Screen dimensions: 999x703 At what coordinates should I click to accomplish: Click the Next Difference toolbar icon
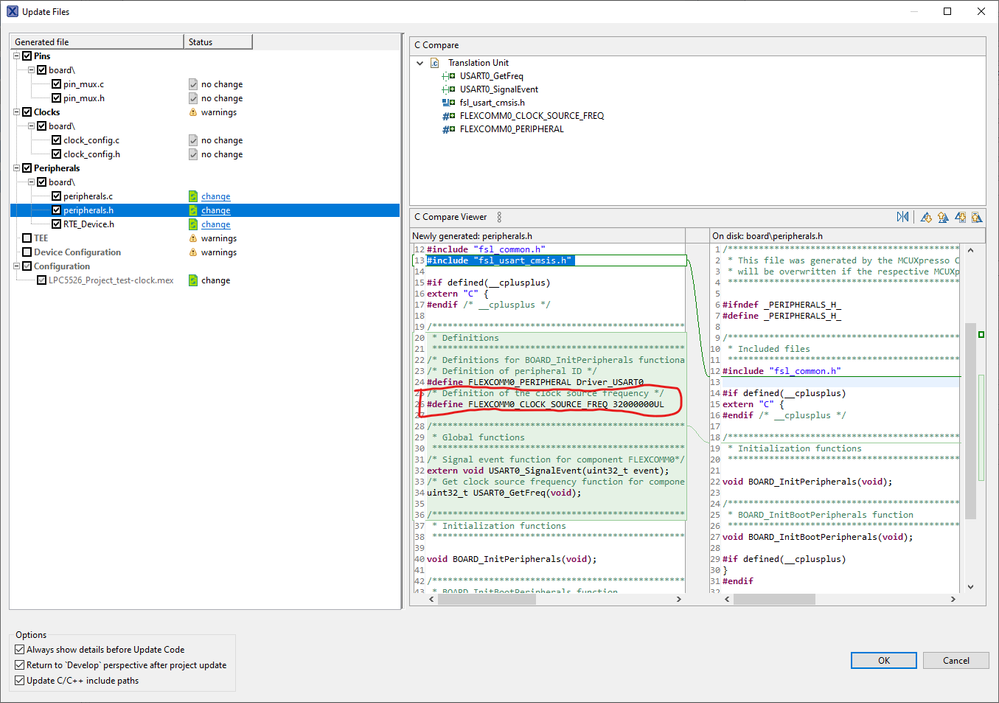pos(926,217)
